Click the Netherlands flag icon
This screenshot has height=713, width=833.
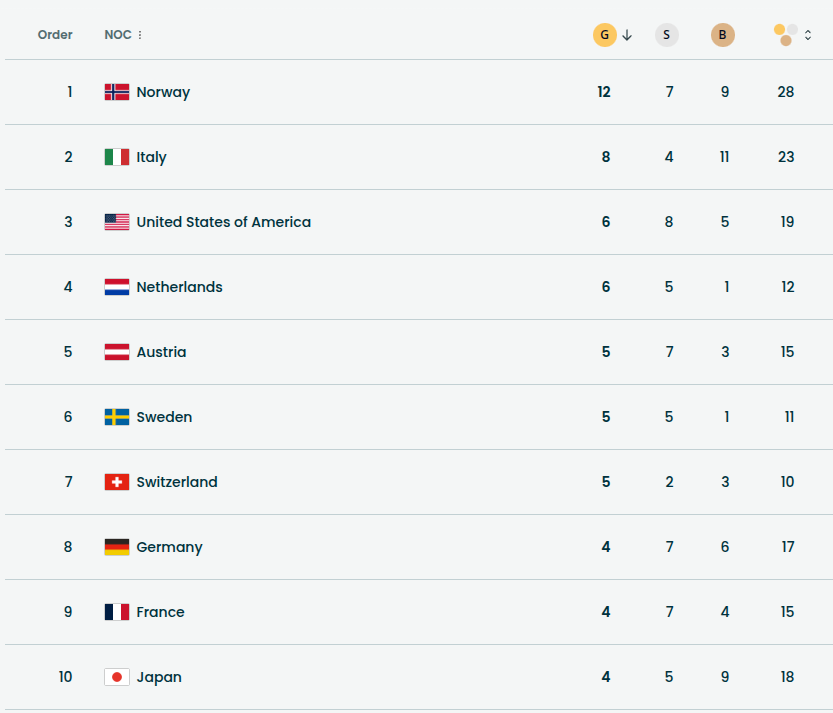tap(117, 287)
